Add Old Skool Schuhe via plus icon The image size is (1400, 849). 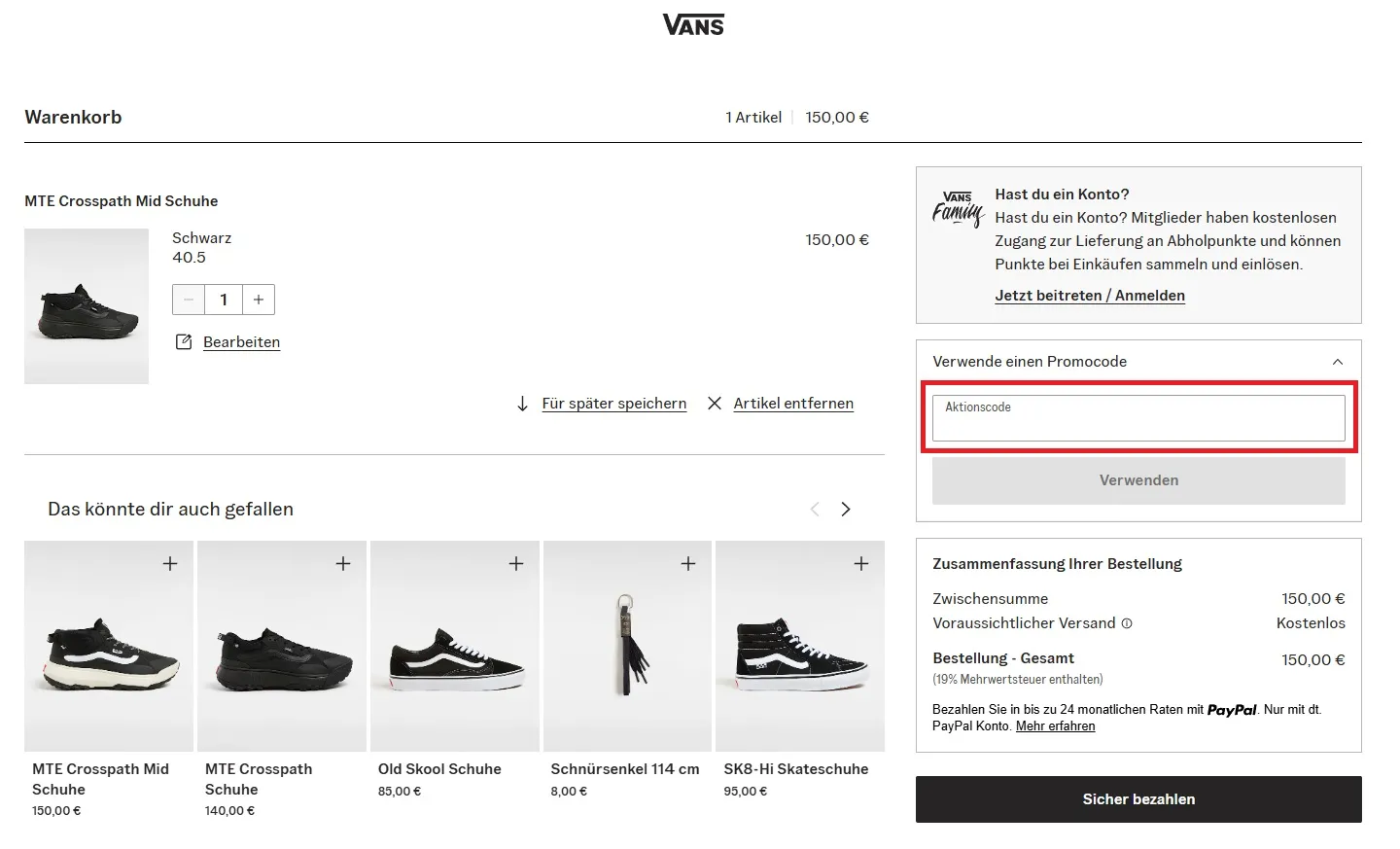(516, 562)
